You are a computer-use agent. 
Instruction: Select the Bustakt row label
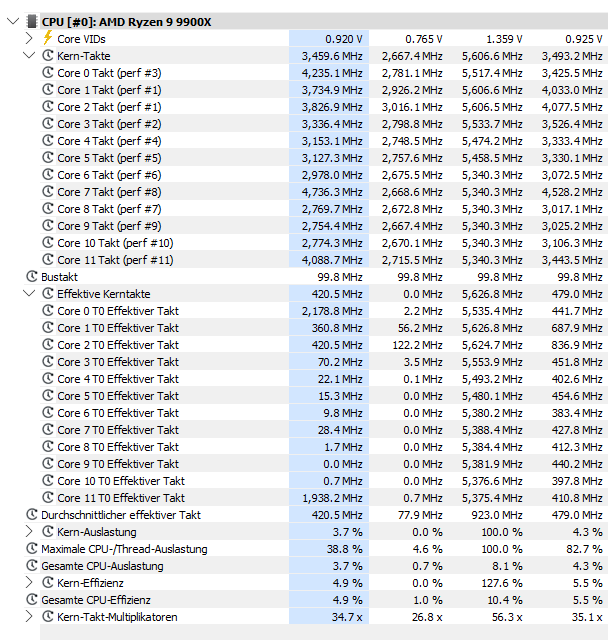(x=59, y=277)
